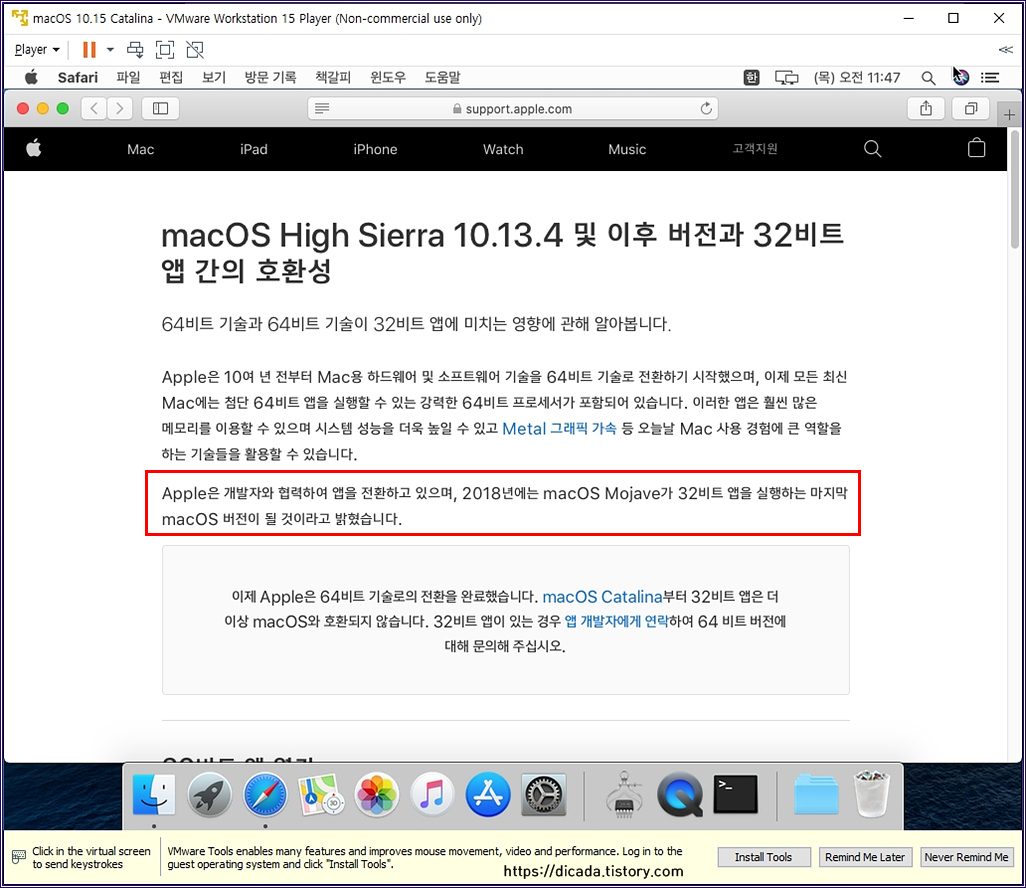Collapse VMware toolbar with double arrow icon
The image size is (1026, 888).
(x=1005, y=50)
